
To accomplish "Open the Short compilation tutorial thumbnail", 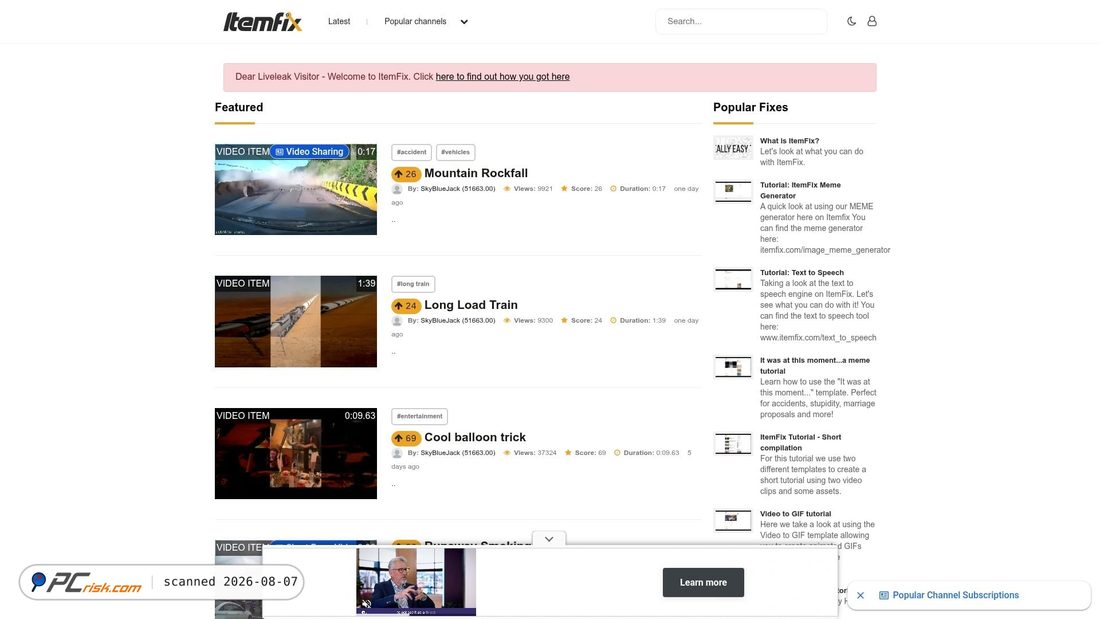I will click(733, 444).
